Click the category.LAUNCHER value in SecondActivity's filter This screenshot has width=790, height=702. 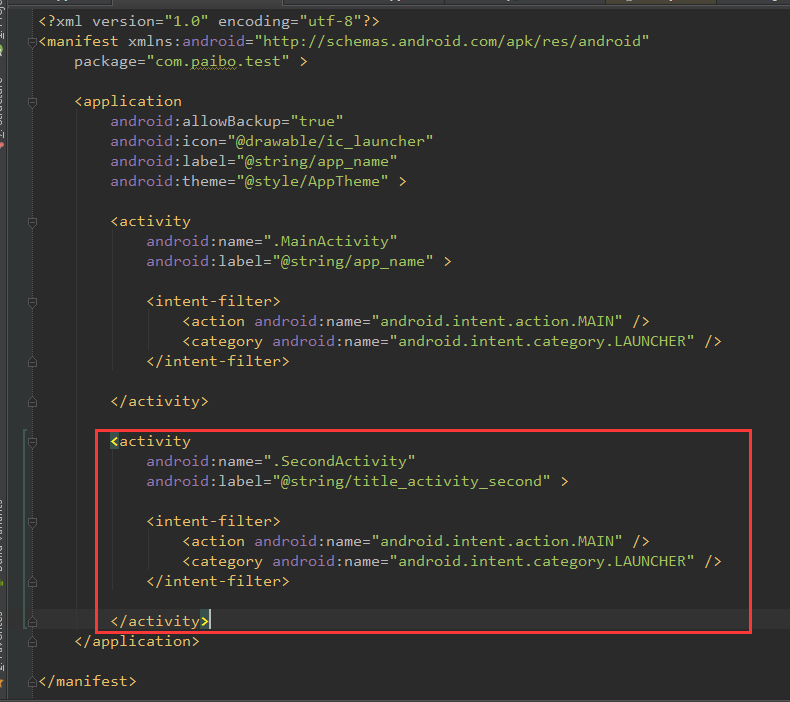(541, 561)
